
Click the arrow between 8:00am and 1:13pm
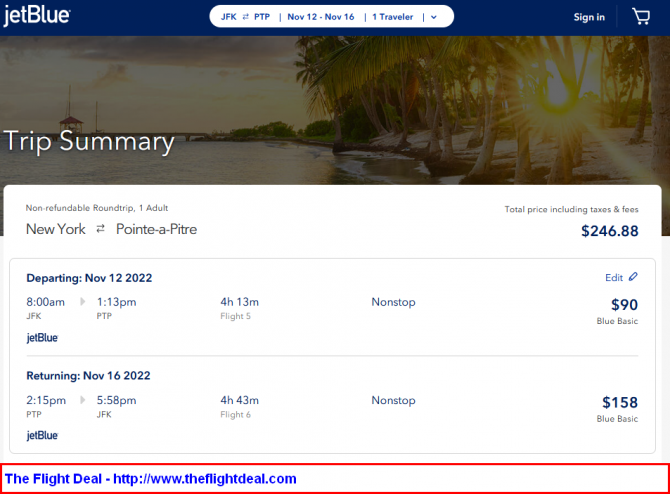click(x=82, y=301)
